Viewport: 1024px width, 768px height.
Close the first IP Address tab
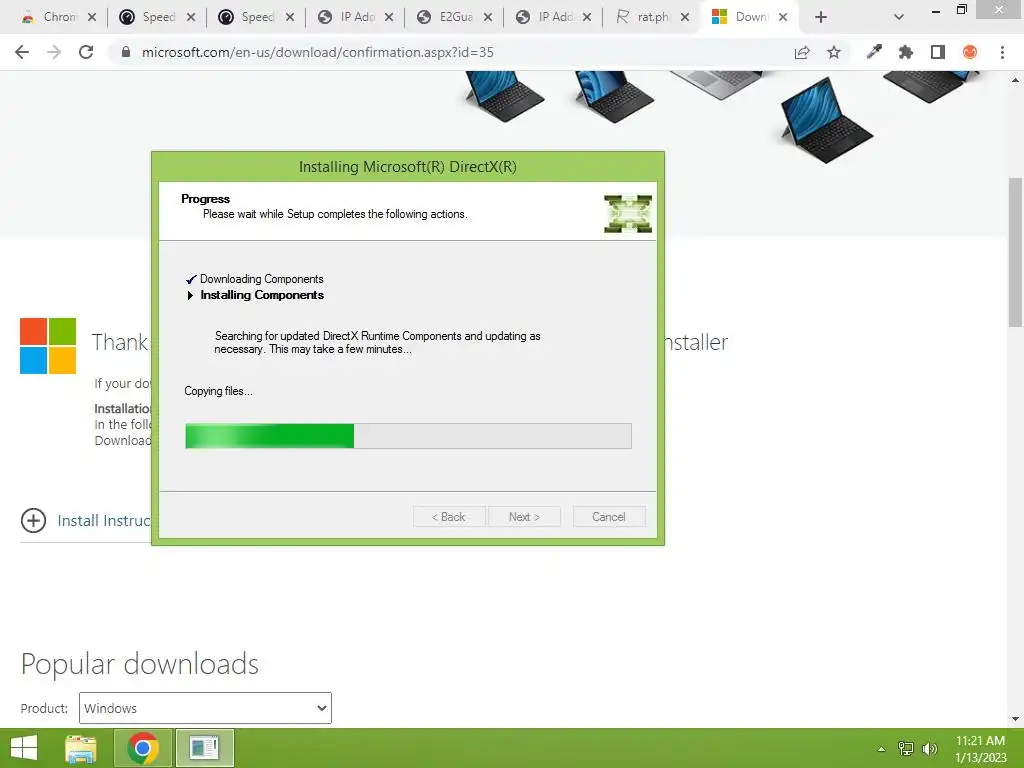point(389,18)
